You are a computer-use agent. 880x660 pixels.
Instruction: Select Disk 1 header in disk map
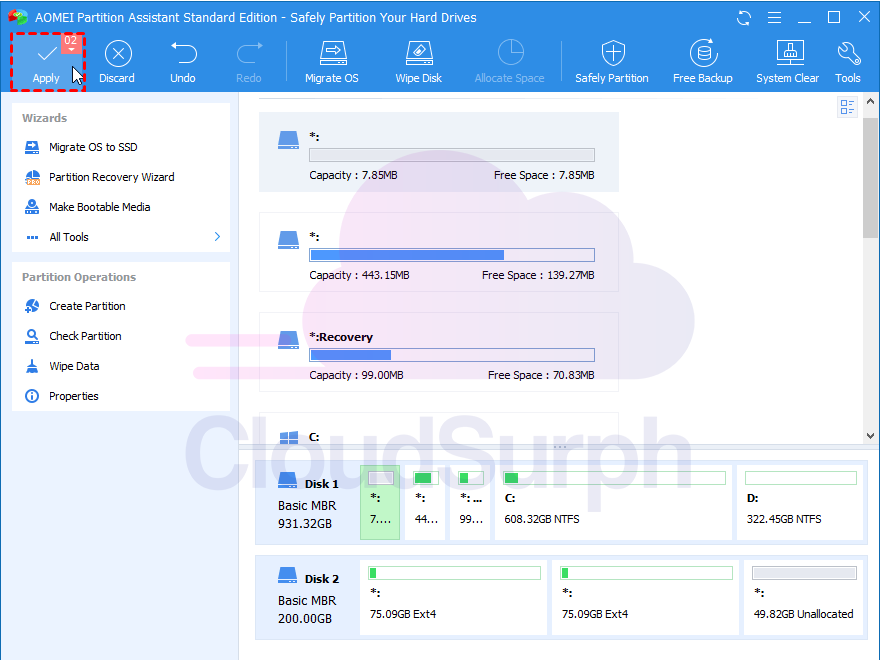[x=308, y=503]
